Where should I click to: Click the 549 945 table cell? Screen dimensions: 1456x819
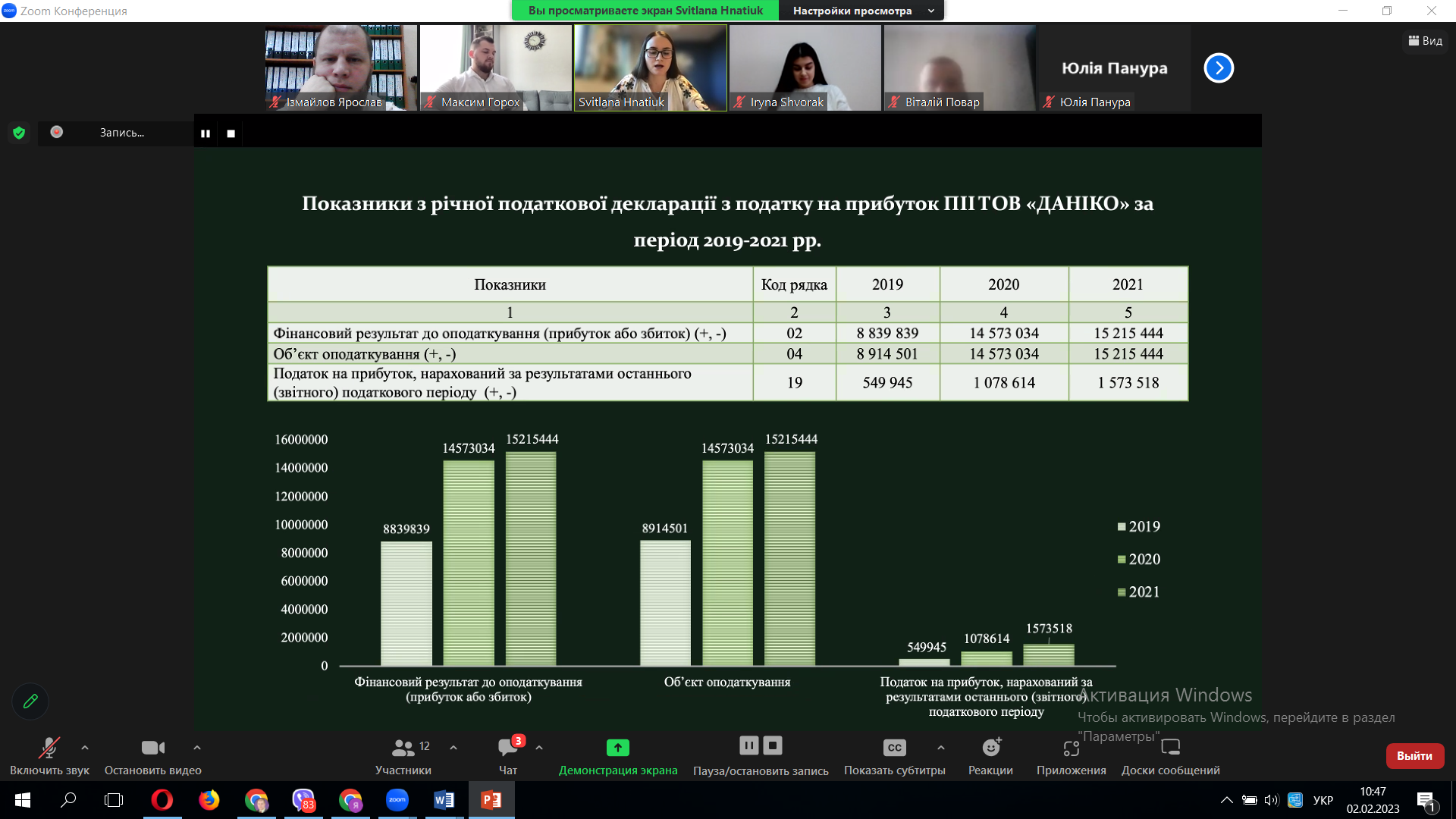click(x=887, y=382)
